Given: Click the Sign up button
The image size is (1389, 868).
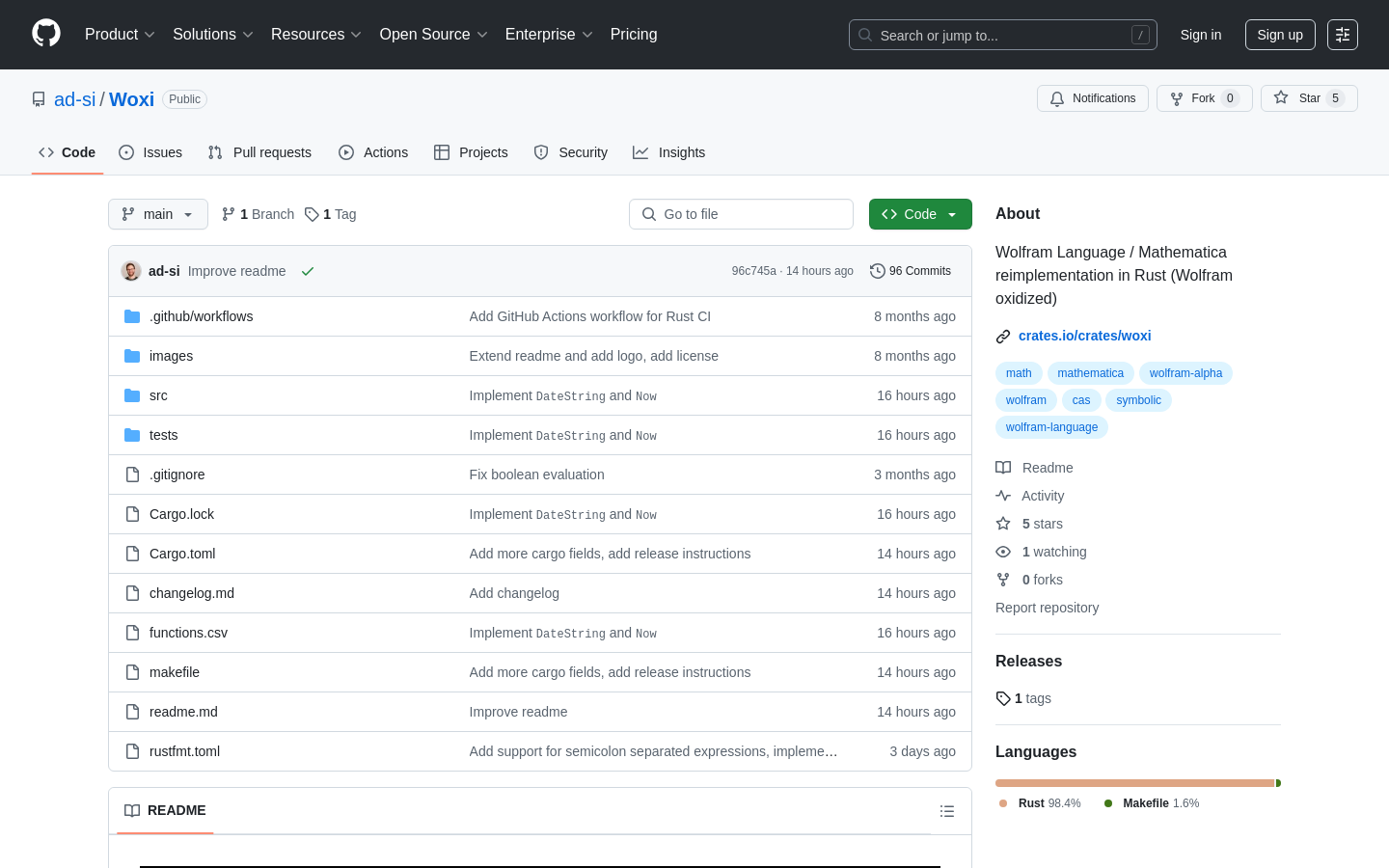Looking at the screenshot, I should [1280, 35].
